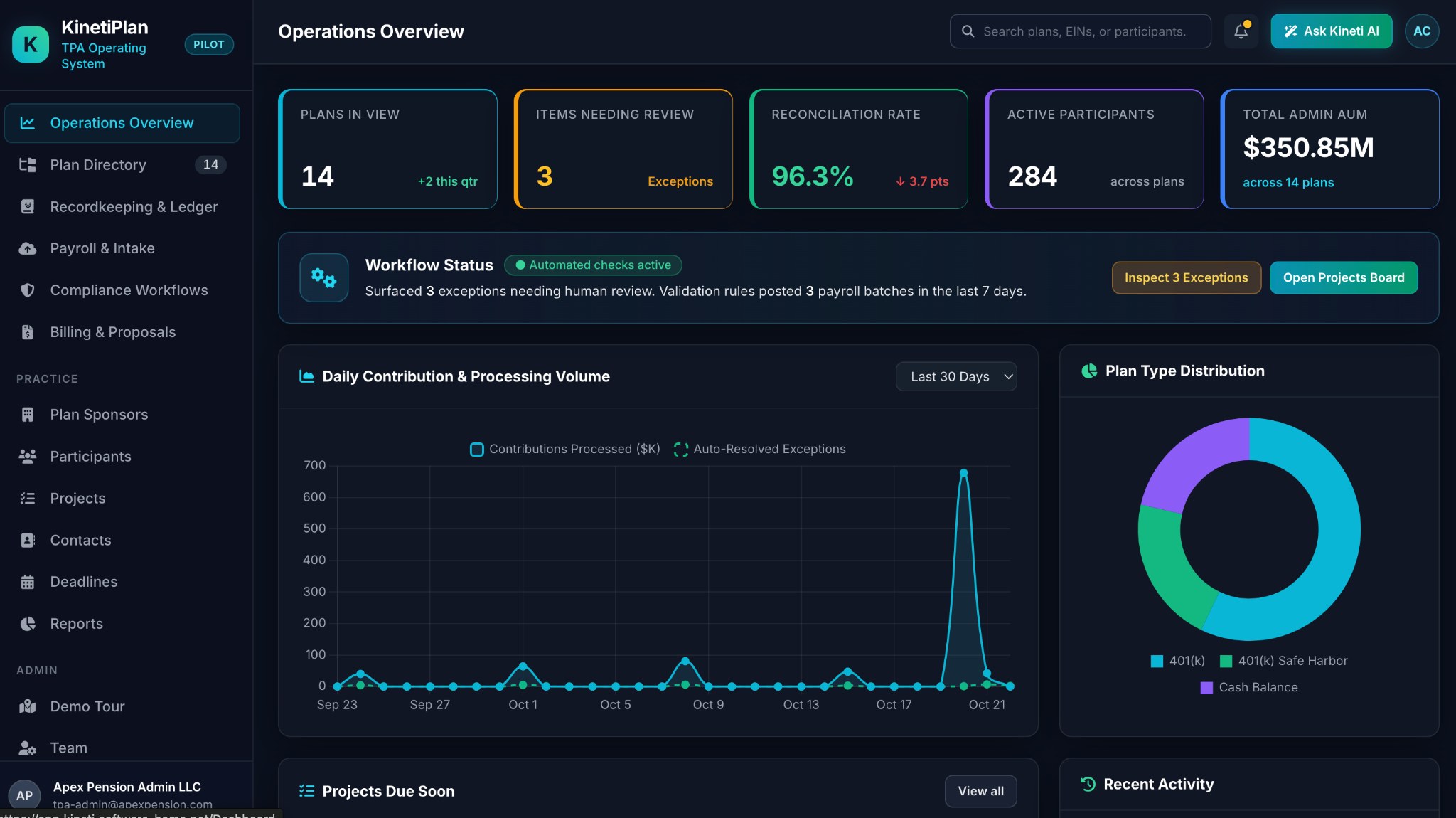Click Automated checks active status pill

point(593,265)
